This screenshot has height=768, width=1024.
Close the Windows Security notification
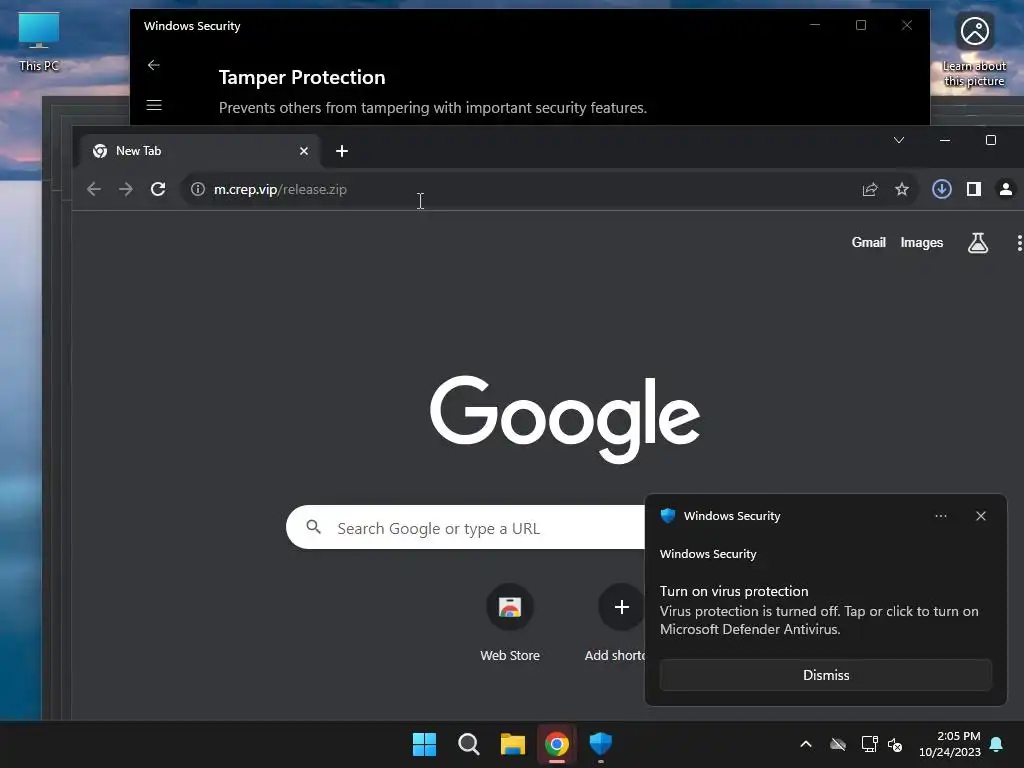pos(981,516)
